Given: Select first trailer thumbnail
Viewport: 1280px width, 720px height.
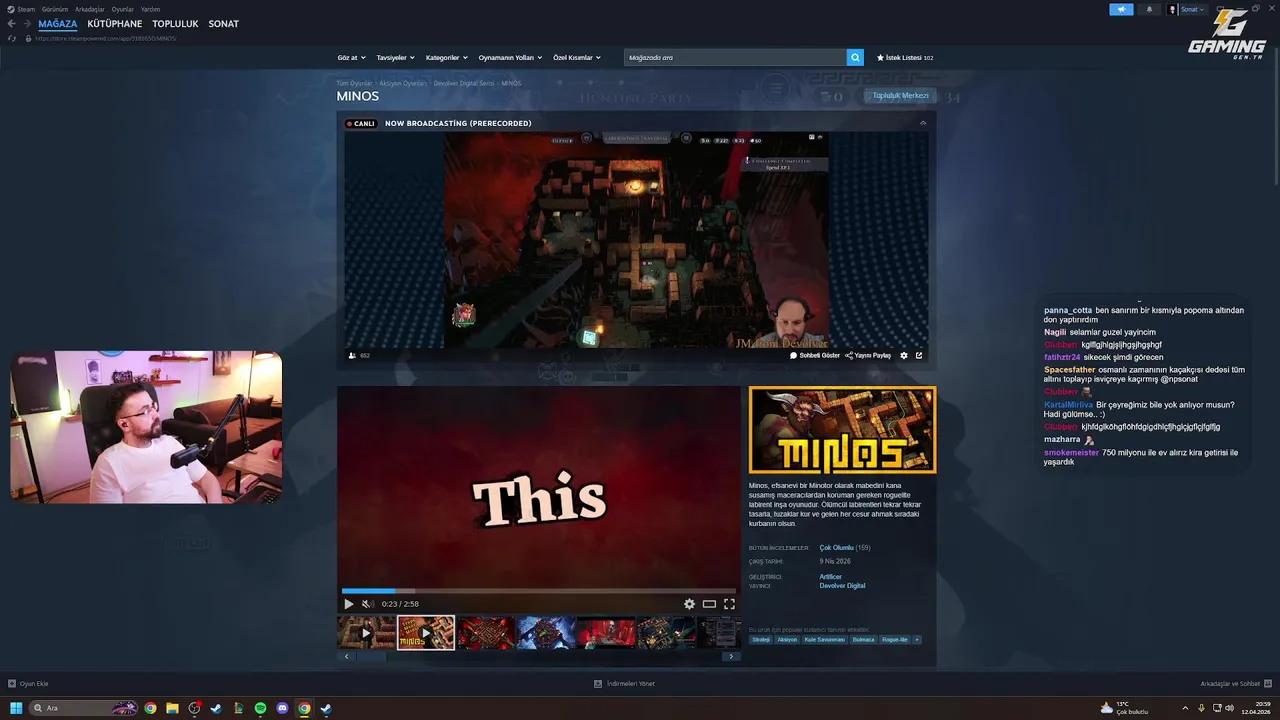Looking at the screenshot, I should [x=366, y=633].
